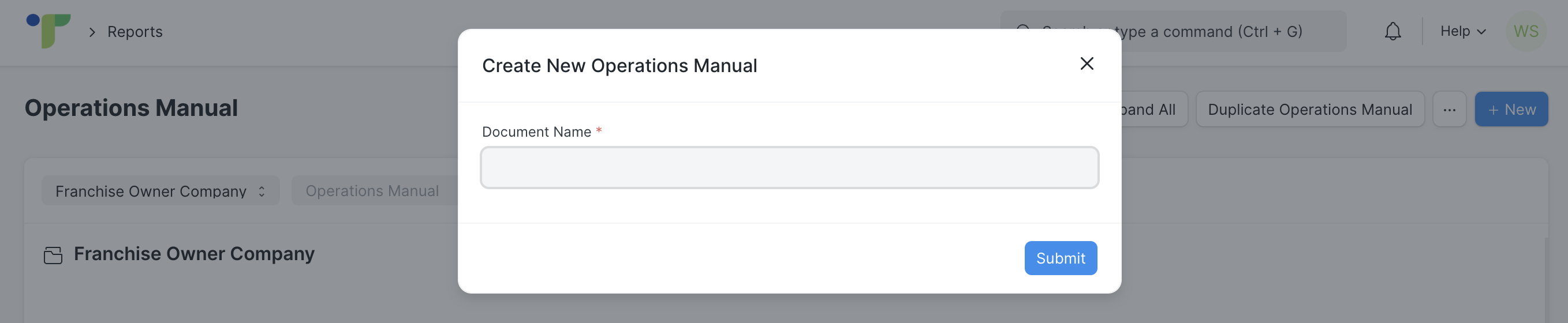This screenshot has width=1568, height=323.
Task: Focus the Document Name input field
Action: click(789, 167)
